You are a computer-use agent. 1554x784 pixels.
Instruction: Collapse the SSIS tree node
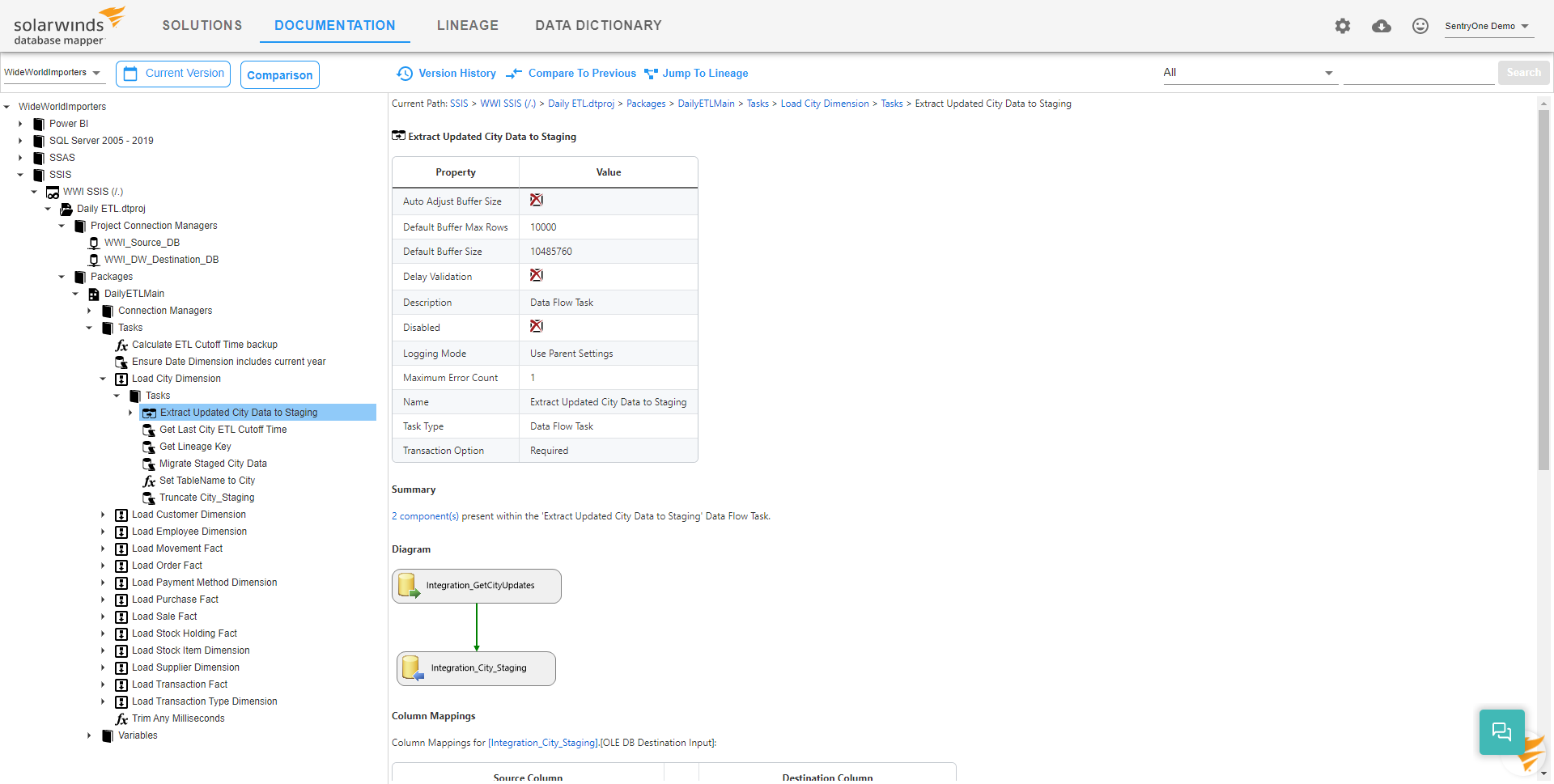click(20, 175)
